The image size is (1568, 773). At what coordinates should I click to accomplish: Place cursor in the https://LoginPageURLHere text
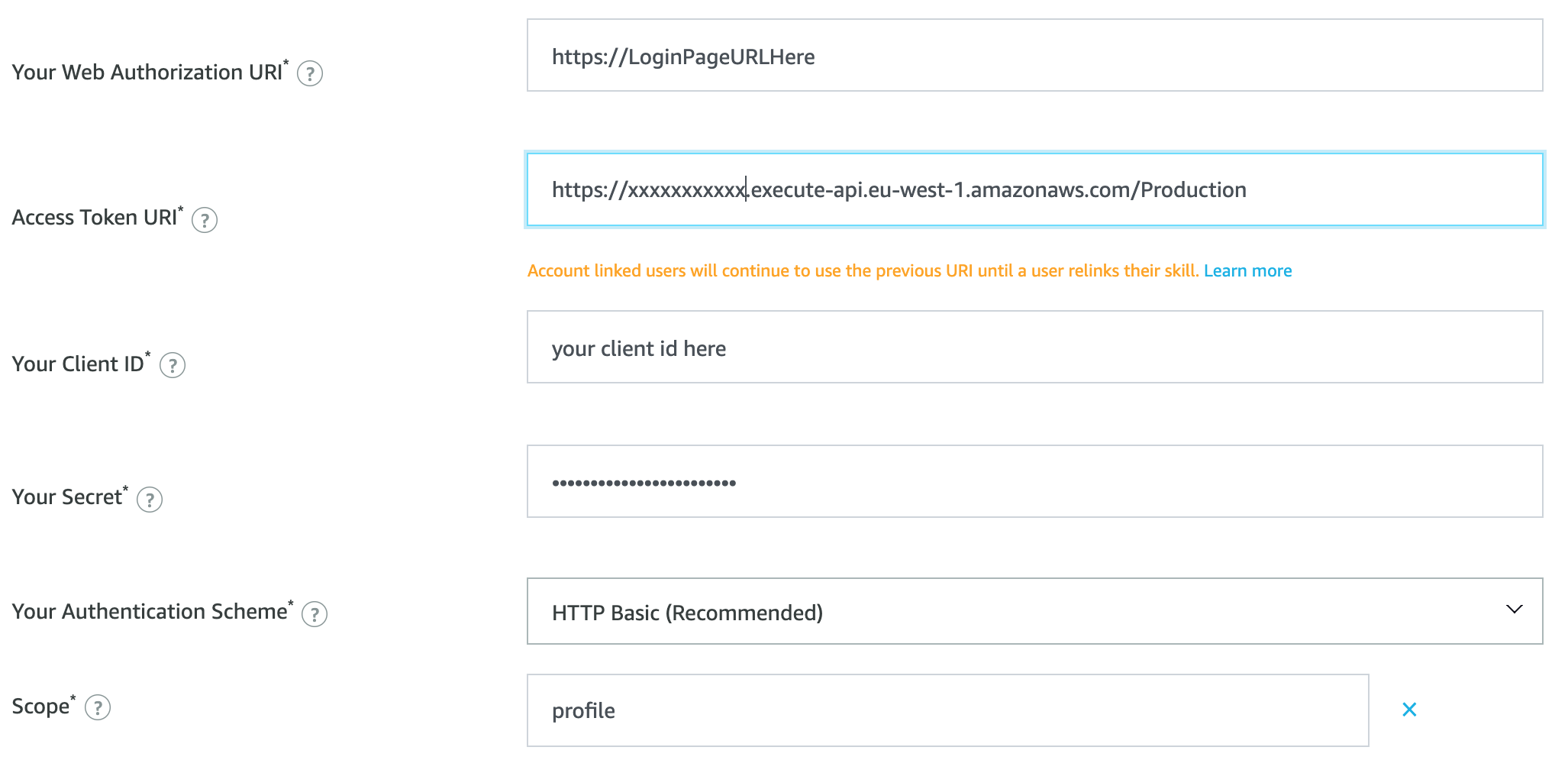(x=683, y=56)
